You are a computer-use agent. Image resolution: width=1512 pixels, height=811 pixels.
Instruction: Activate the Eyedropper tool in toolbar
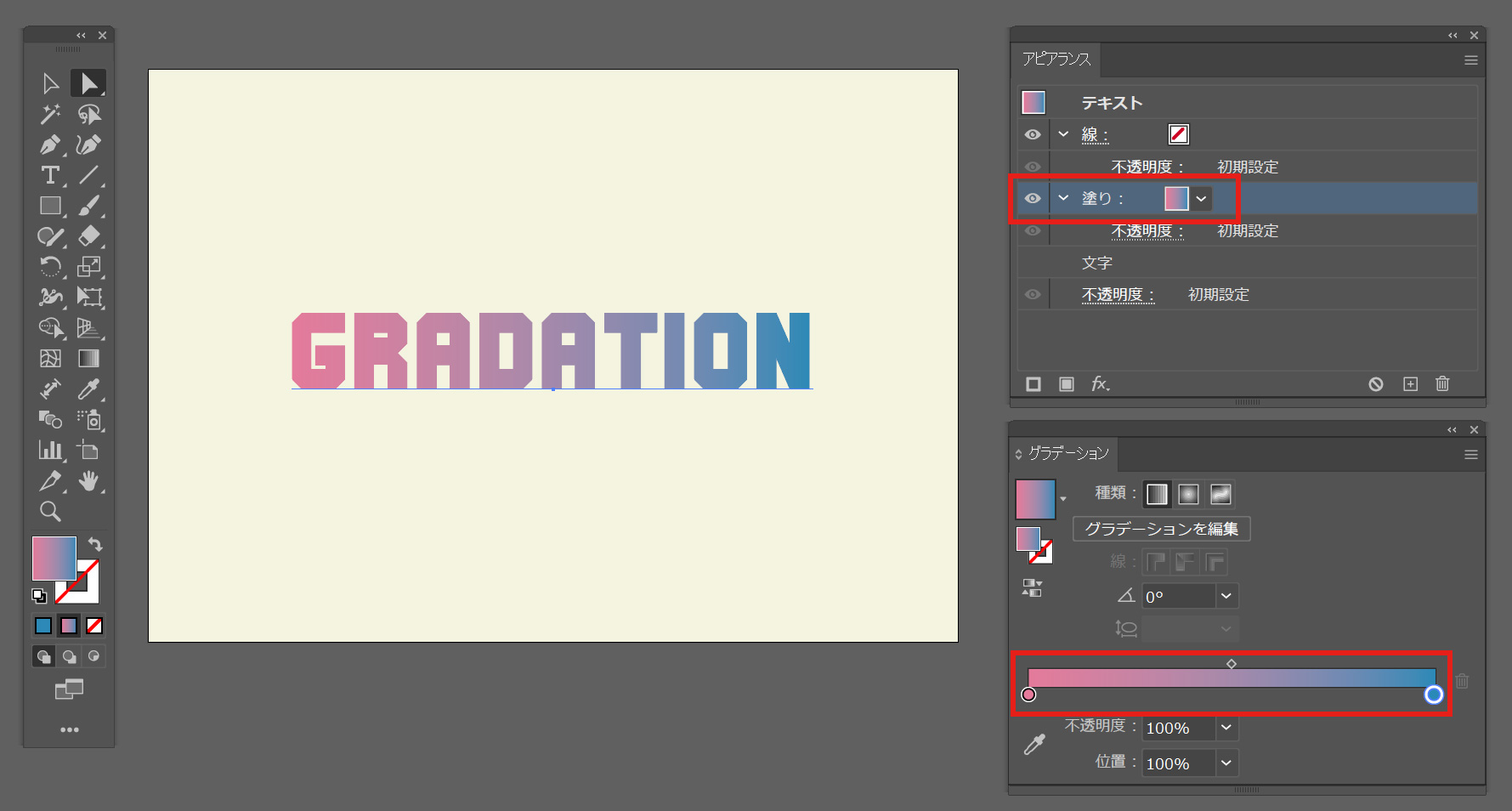[88, 389]
